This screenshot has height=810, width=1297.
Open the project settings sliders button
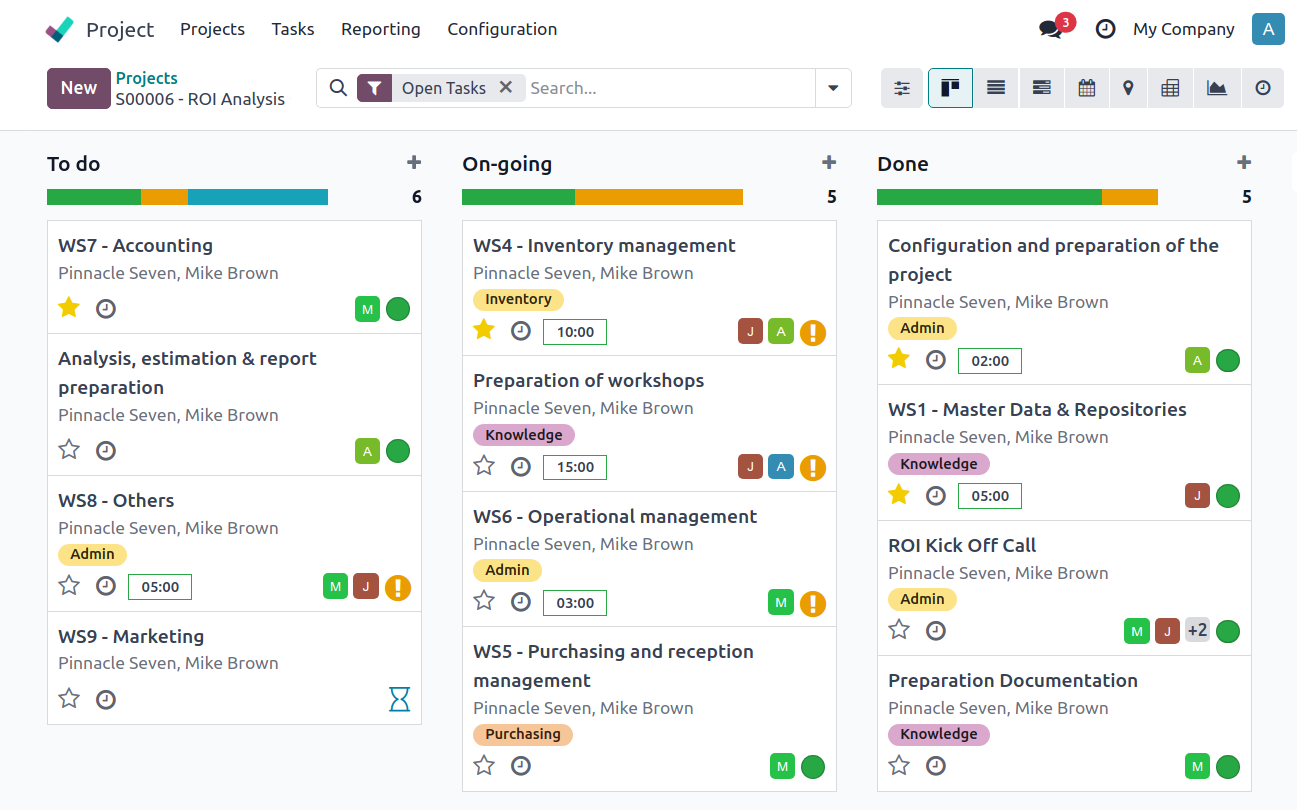pyautogui.click(x=902, y=88)
